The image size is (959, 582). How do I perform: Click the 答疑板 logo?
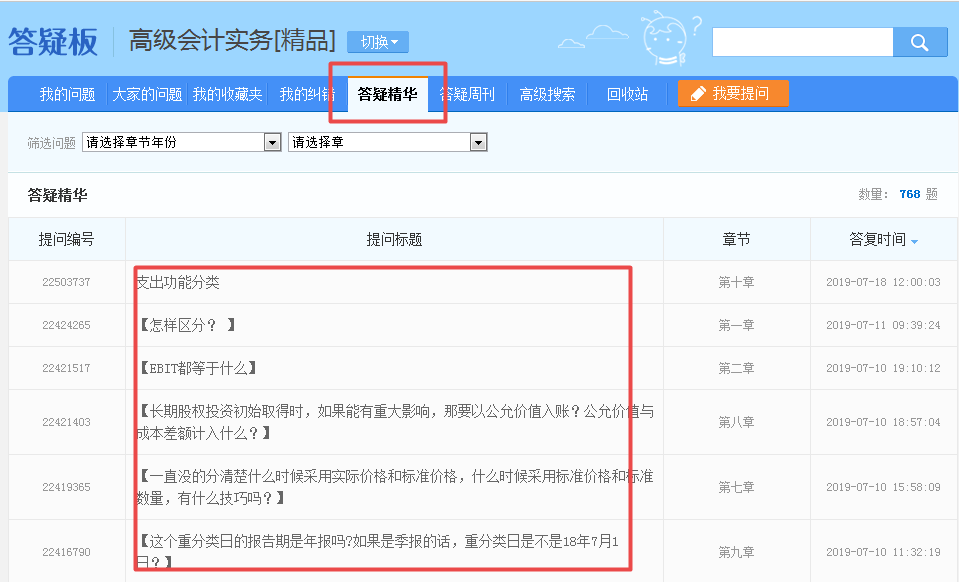(54, 41)
